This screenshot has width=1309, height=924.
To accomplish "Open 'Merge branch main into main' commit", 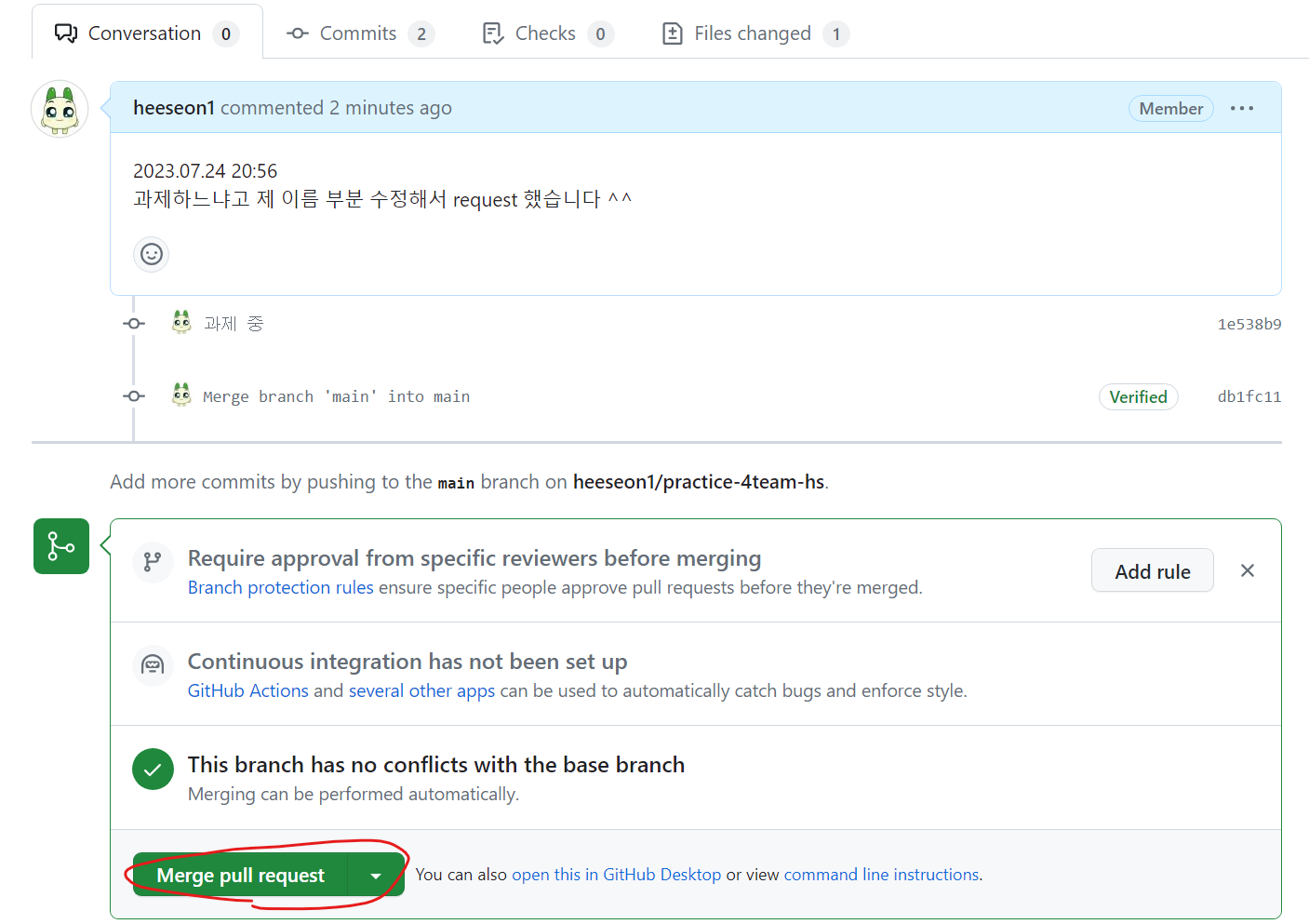I will click(336, 397).
